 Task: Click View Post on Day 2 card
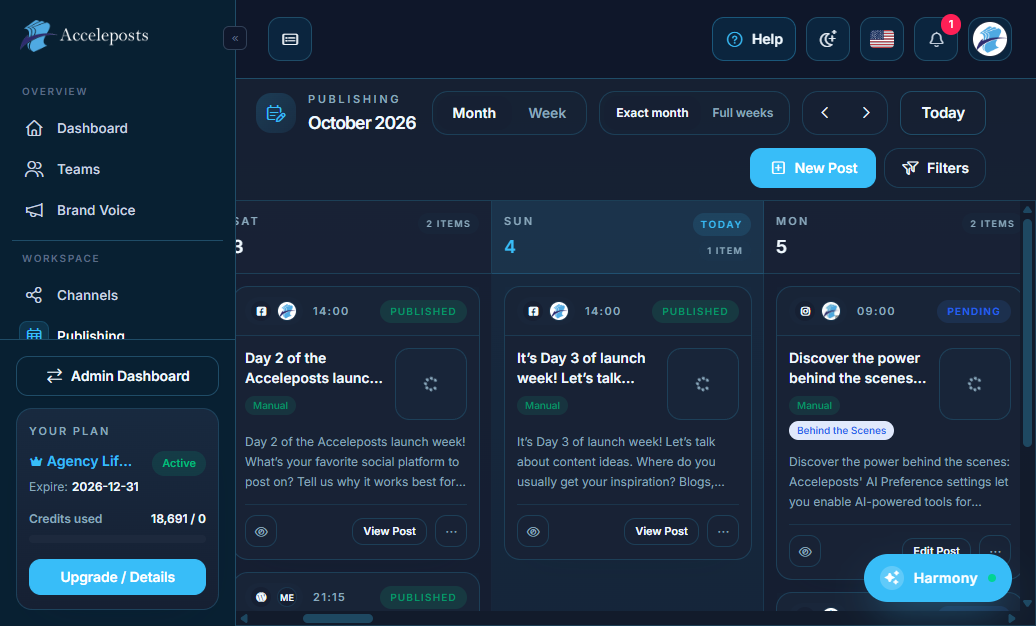(390, 531)
